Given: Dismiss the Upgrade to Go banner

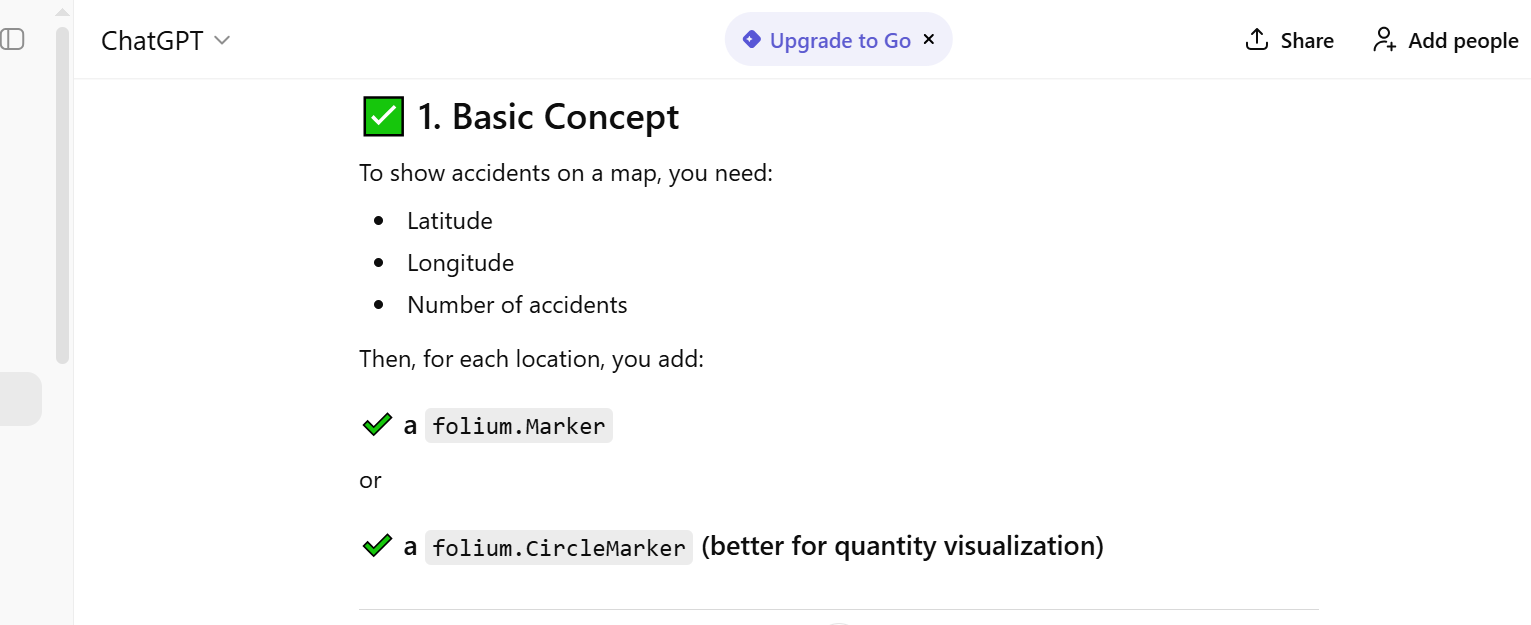Looking at the screenshot, I should point(929,40).
